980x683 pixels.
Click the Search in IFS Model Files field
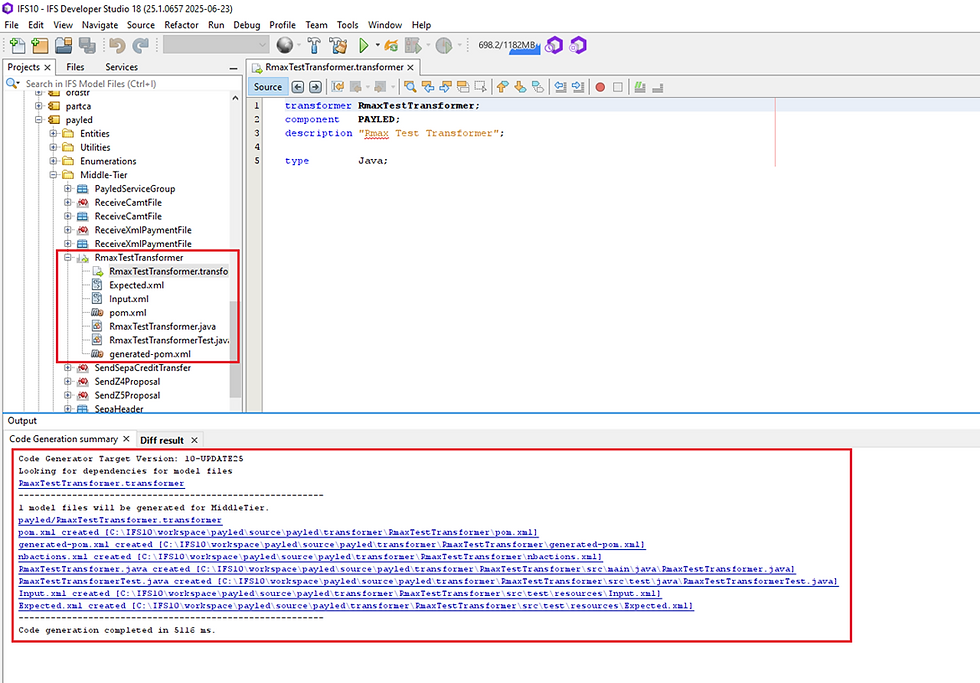point(122,83)
